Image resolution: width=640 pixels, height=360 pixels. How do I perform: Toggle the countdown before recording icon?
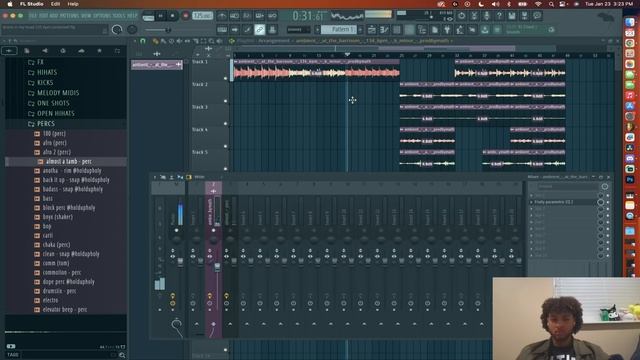[x=247, y=16]
